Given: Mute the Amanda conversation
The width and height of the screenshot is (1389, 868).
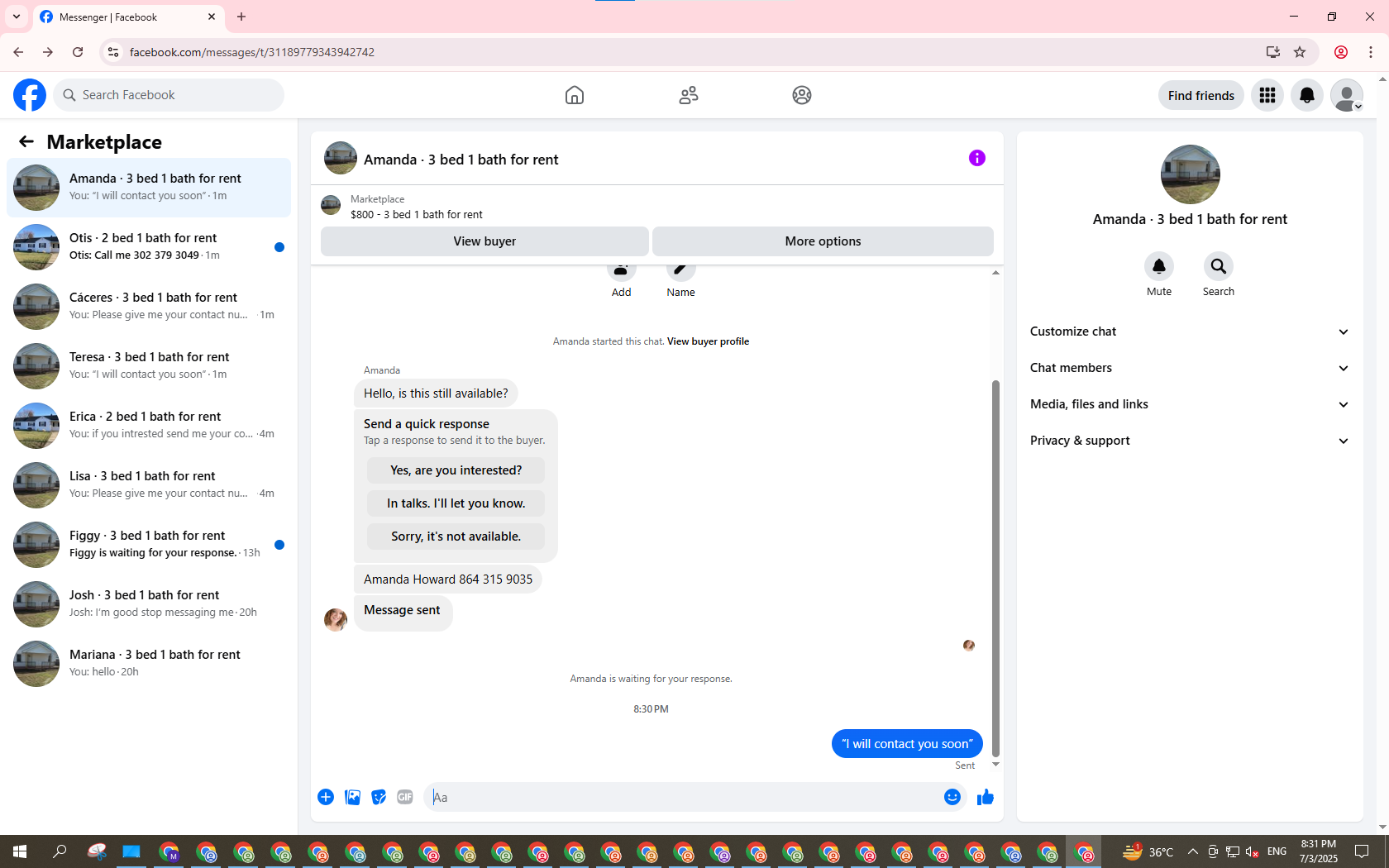Looking at the screenshot, I should (x=1159, y=266).
